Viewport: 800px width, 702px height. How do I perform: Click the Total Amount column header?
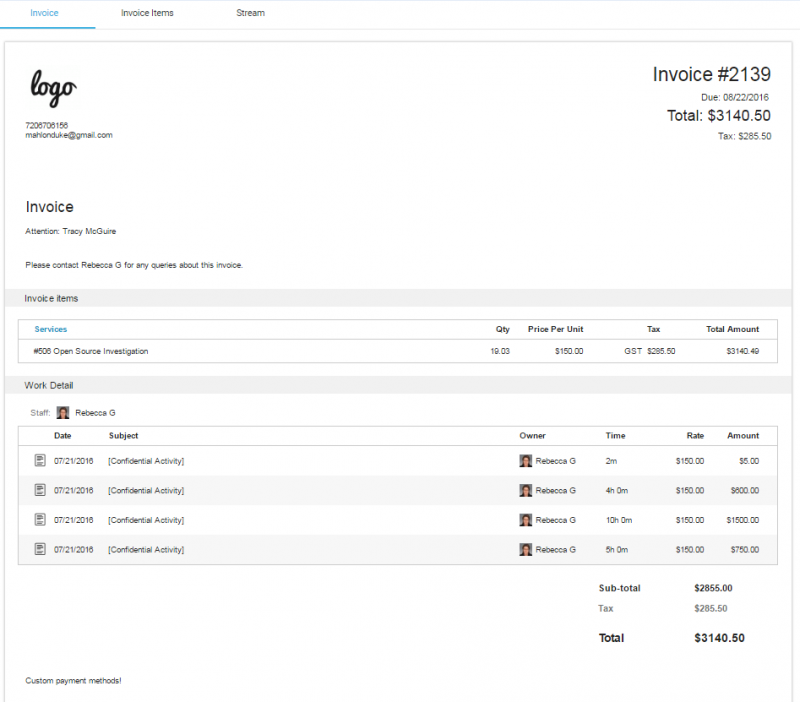coord(732,329)
